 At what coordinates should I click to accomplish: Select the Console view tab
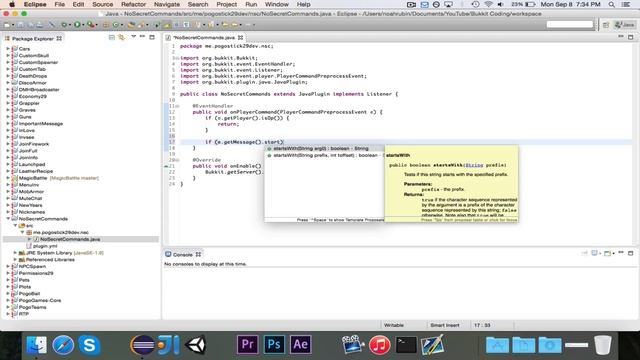(183, 254)
